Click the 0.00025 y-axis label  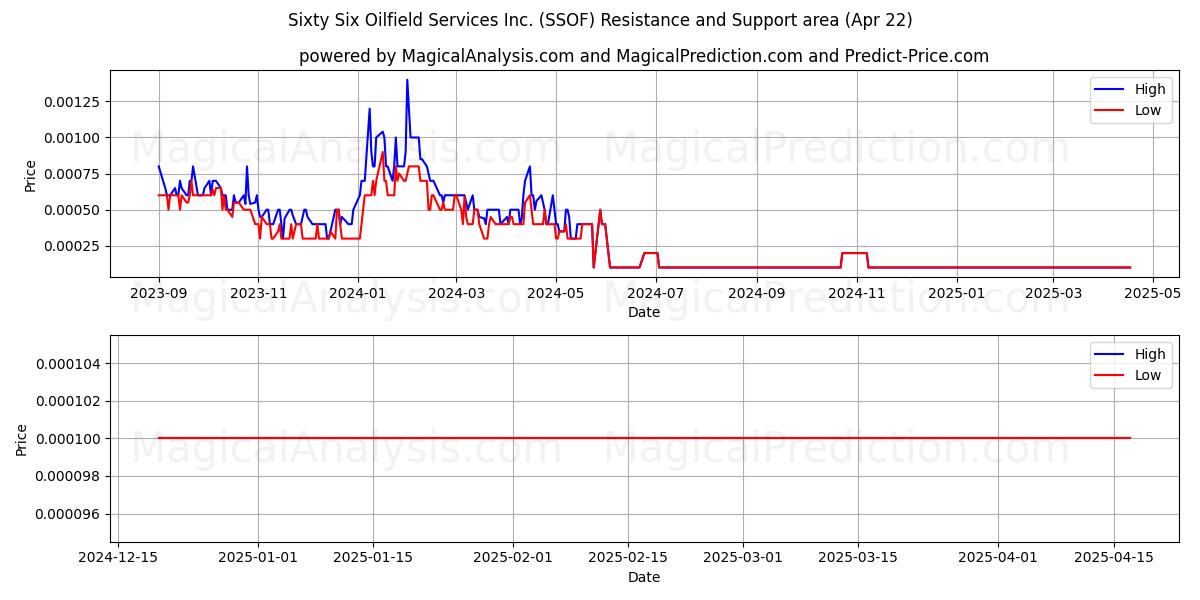[73, 246]
